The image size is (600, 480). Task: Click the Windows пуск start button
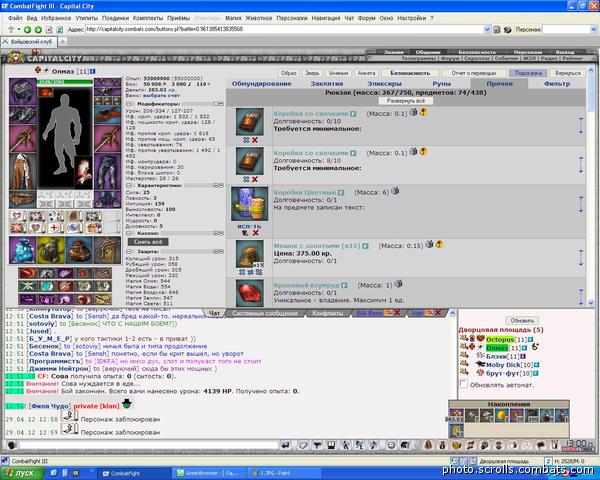20,473
